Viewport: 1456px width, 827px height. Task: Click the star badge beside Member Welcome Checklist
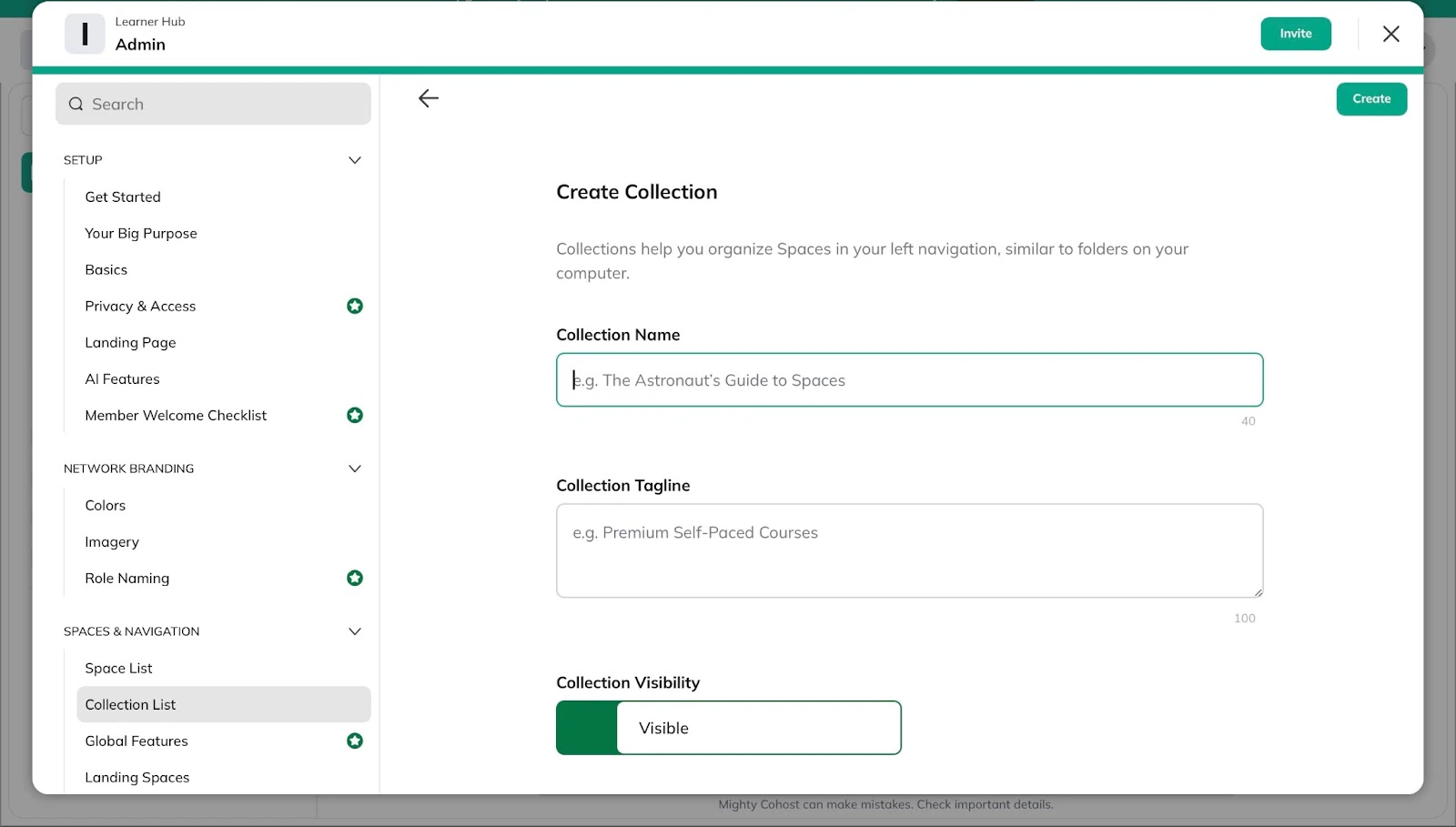point(355,415)
